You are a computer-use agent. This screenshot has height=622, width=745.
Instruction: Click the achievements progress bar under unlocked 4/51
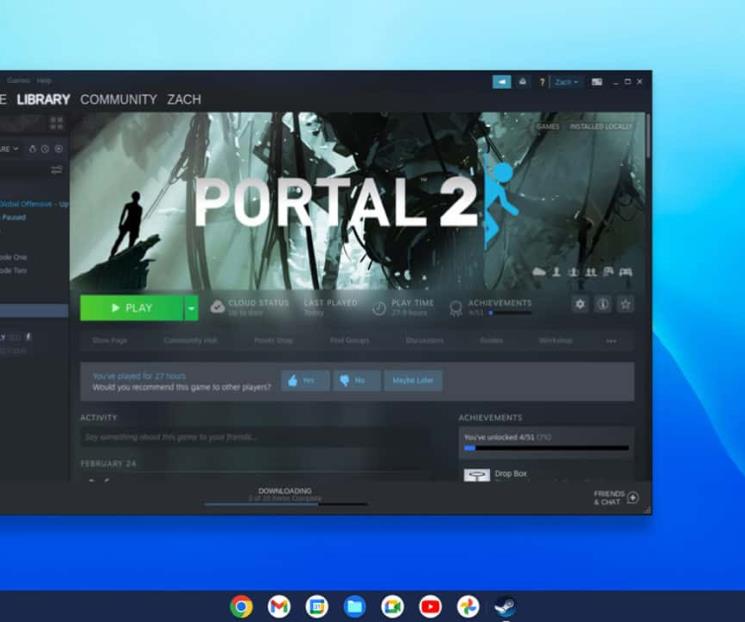pos(546,448)
